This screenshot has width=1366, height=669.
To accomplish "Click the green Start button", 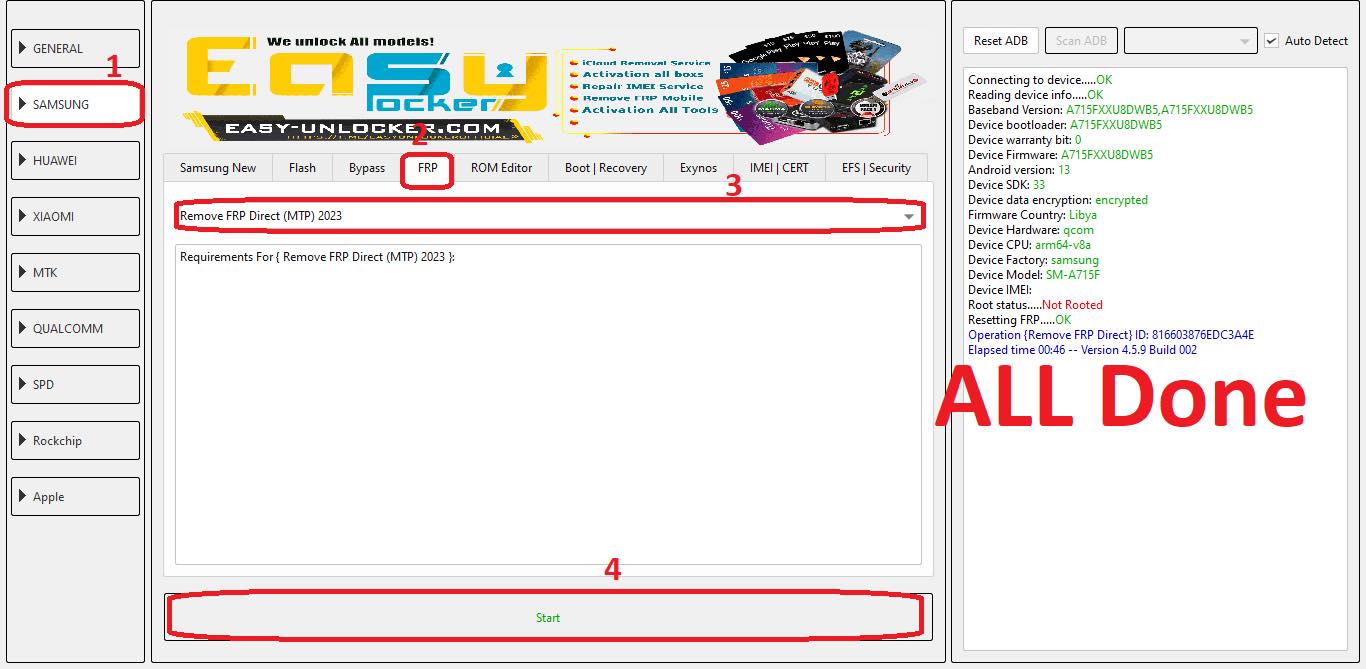I will (x=548, y=617).
